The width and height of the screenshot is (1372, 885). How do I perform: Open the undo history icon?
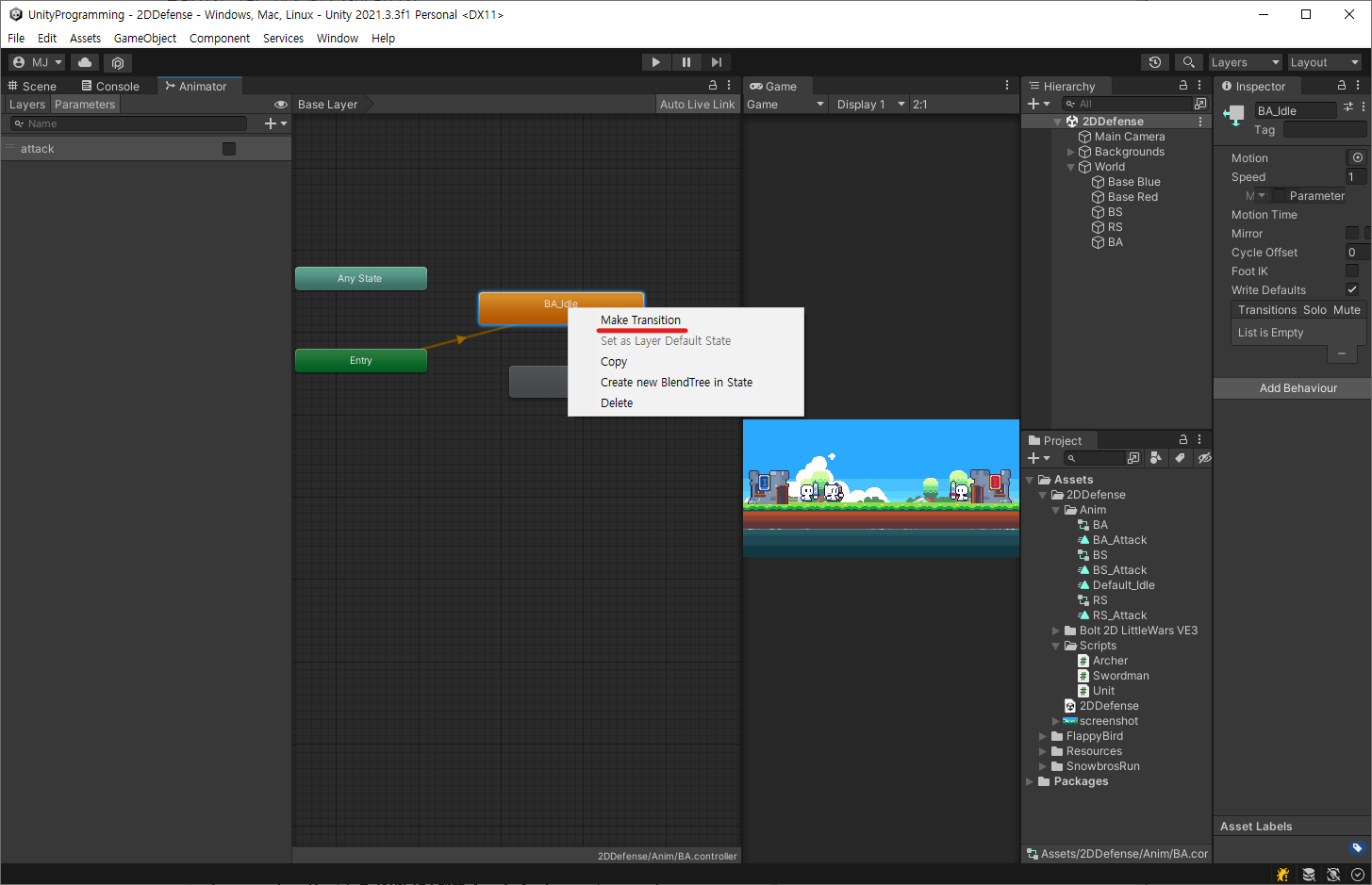(1155, 62)
